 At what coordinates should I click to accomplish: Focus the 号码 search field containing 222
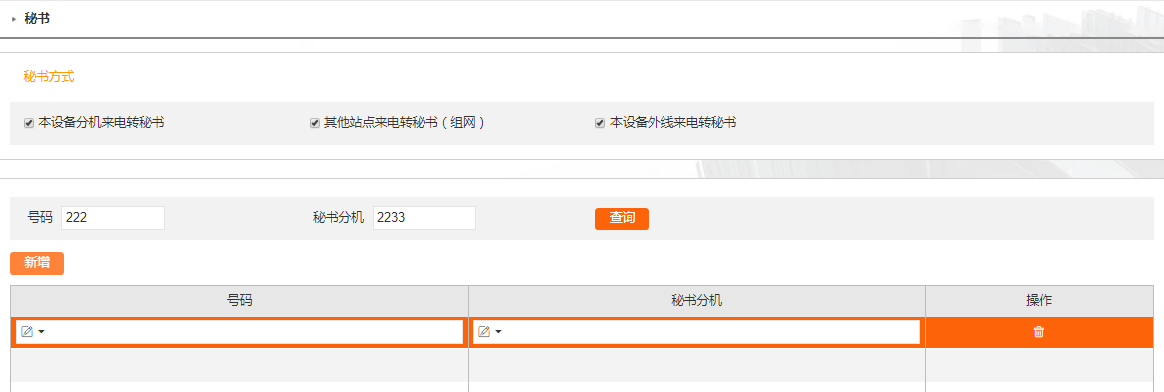tap(113, 218)
